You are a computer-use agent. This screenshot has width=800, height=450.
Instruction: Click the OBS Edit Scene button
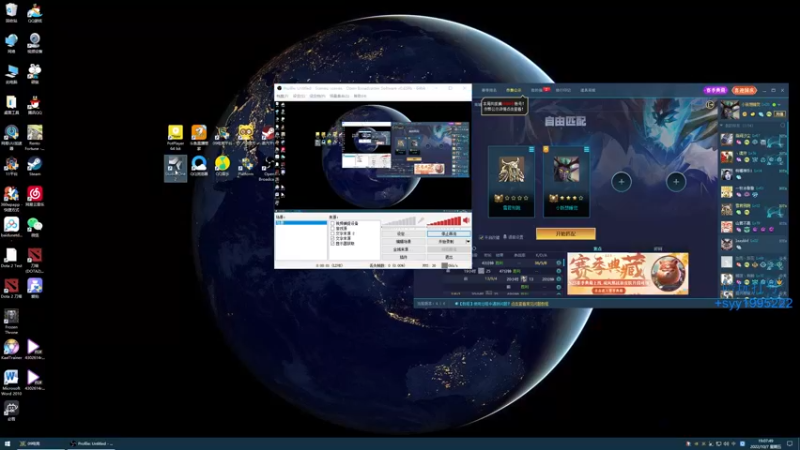[x=403, y=241]
